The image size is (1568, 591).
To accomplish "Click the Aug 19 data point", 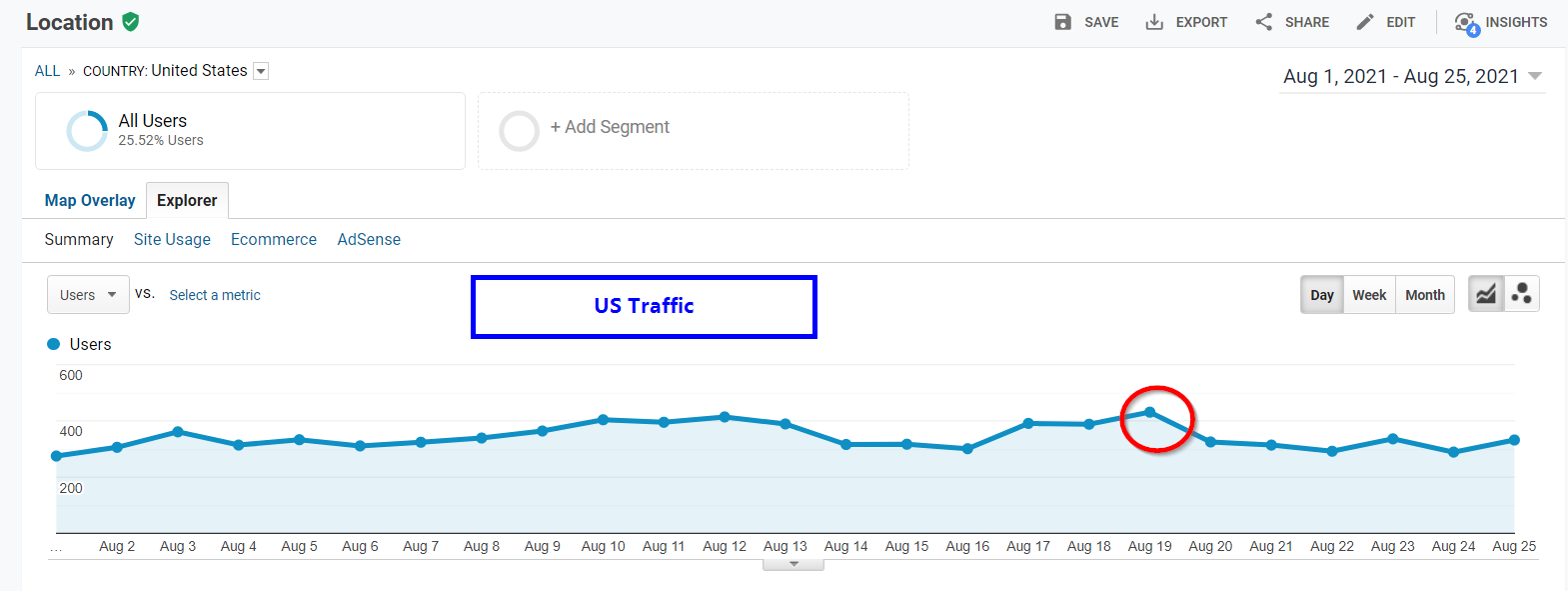I will (1149, 412).
